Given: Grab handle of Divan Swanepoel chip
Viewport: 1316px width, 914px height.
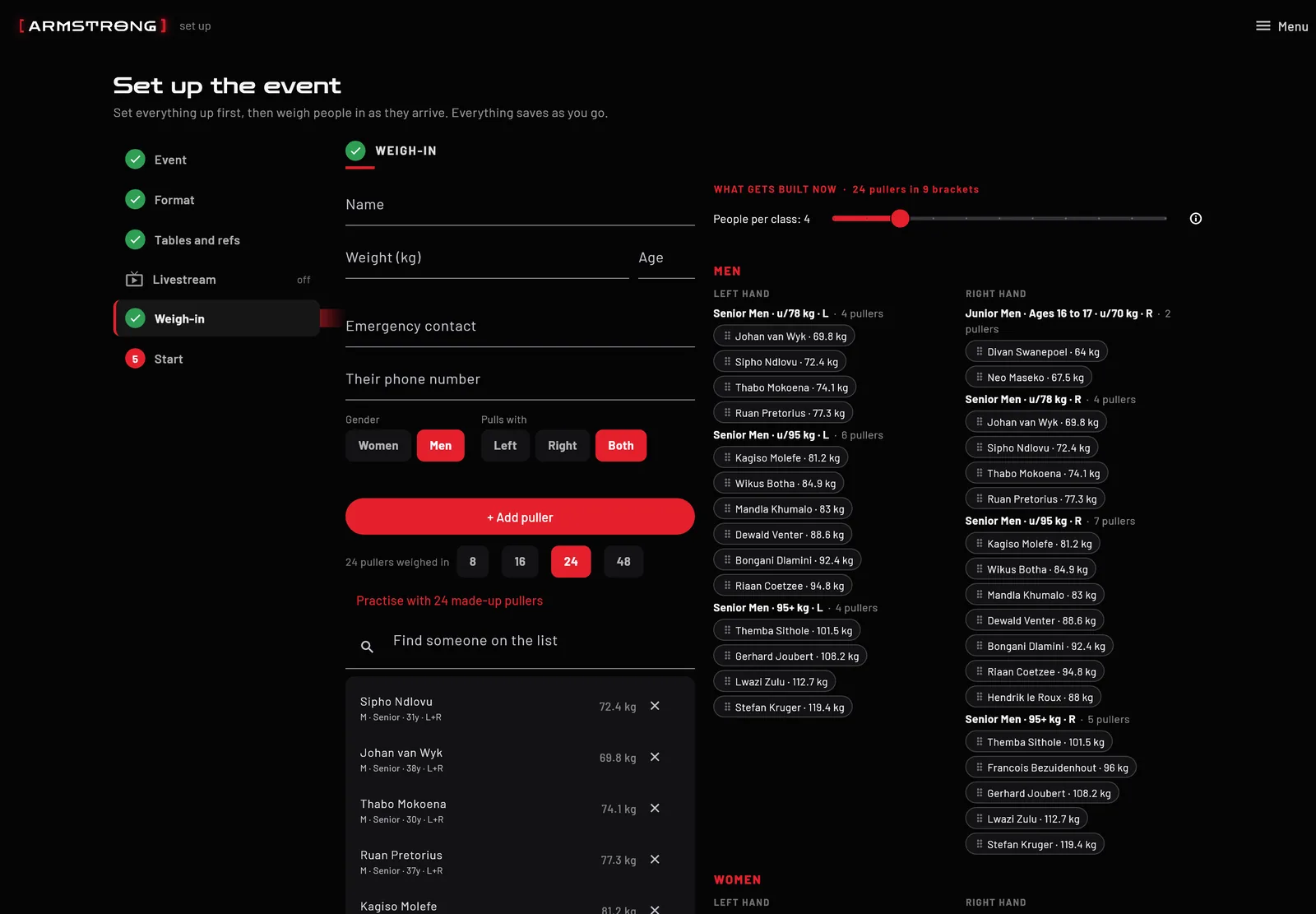Looking at the screenshot, I should click(979, 351).
